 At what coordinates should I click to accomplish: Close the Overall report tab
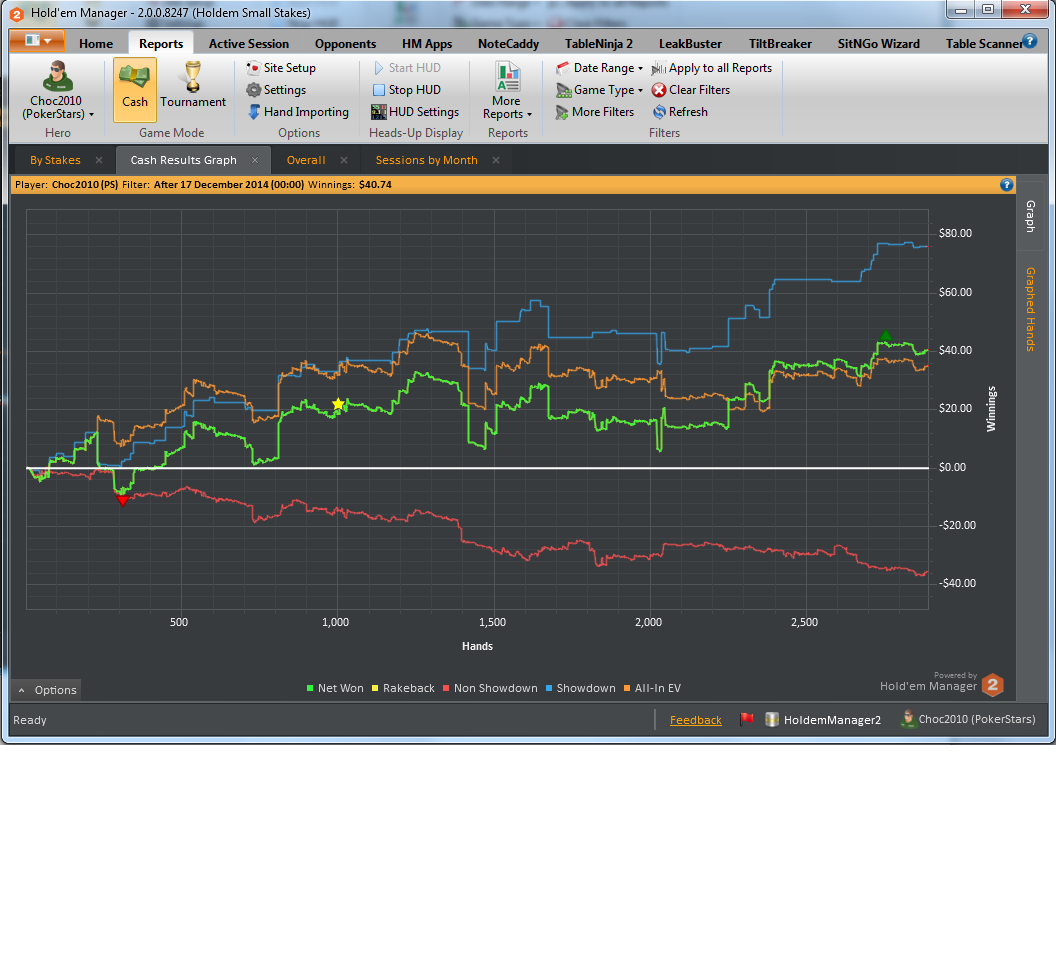tap(344, 160)
